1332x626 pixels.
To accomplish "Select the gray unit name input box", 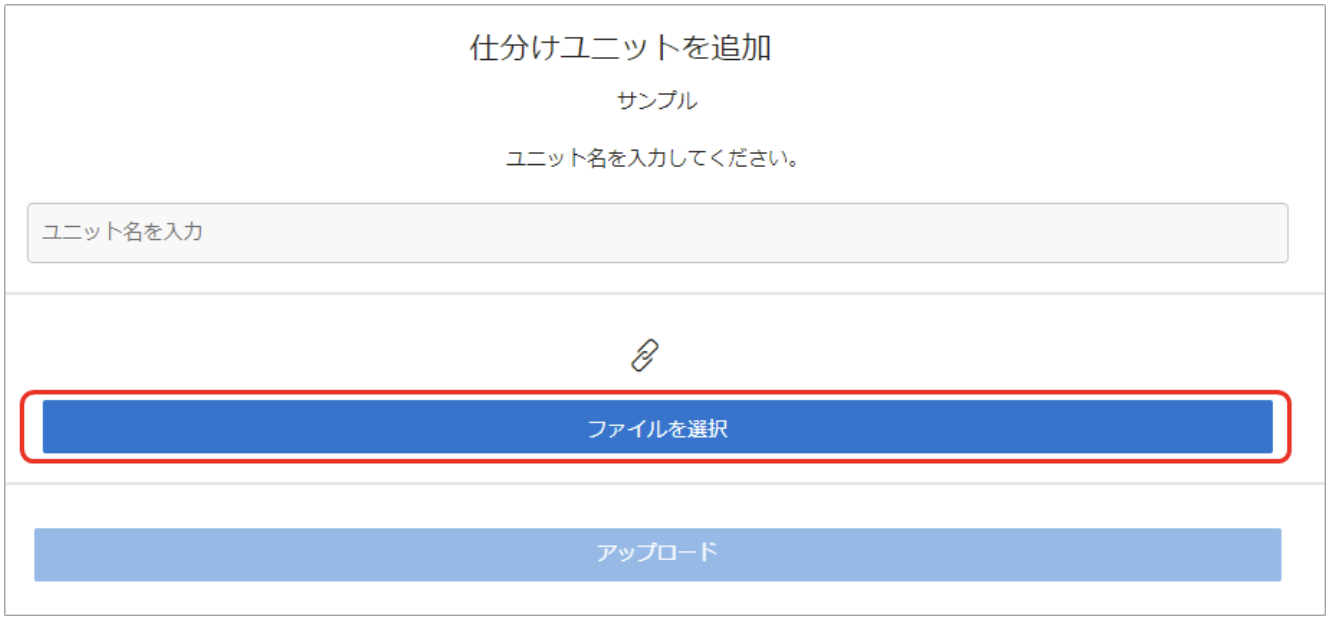I will tap(657, 233).
